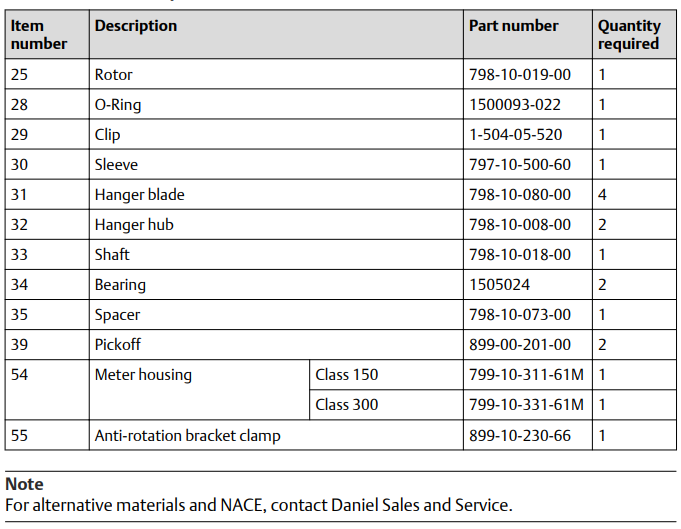Click the Note heading below the table
This screenshot has height=529, width=681.
tap(25, 484)
